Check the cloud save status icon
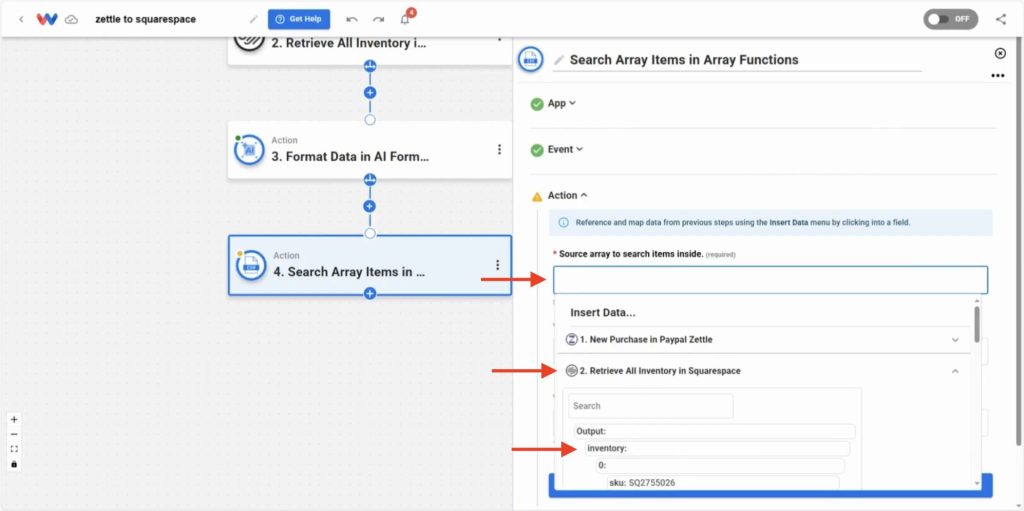 click(x=71, y=20)
